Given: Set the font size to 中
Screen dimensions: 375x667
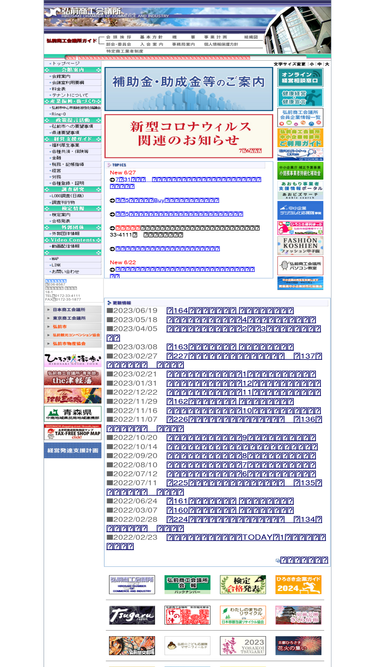Looking at the screenshot, I should pos(319,64).
